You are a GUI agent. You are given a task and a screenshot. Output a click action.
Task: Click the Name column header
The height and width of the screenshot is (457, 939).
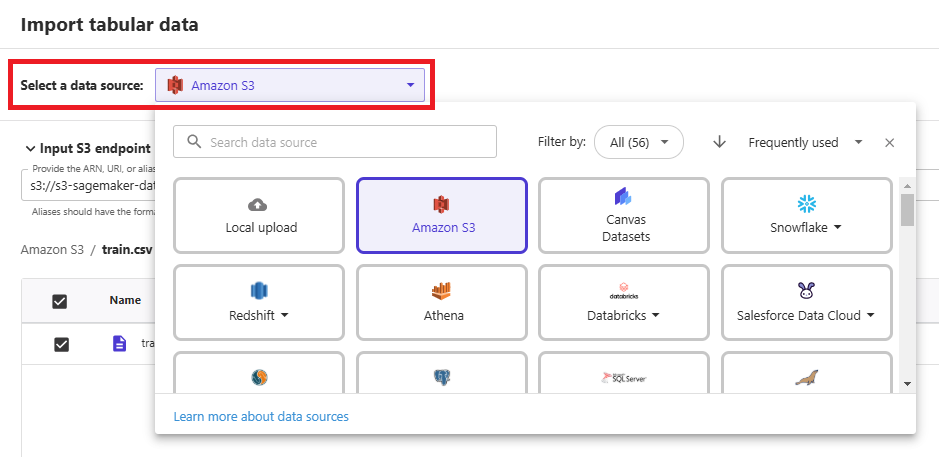coord(125,300)
